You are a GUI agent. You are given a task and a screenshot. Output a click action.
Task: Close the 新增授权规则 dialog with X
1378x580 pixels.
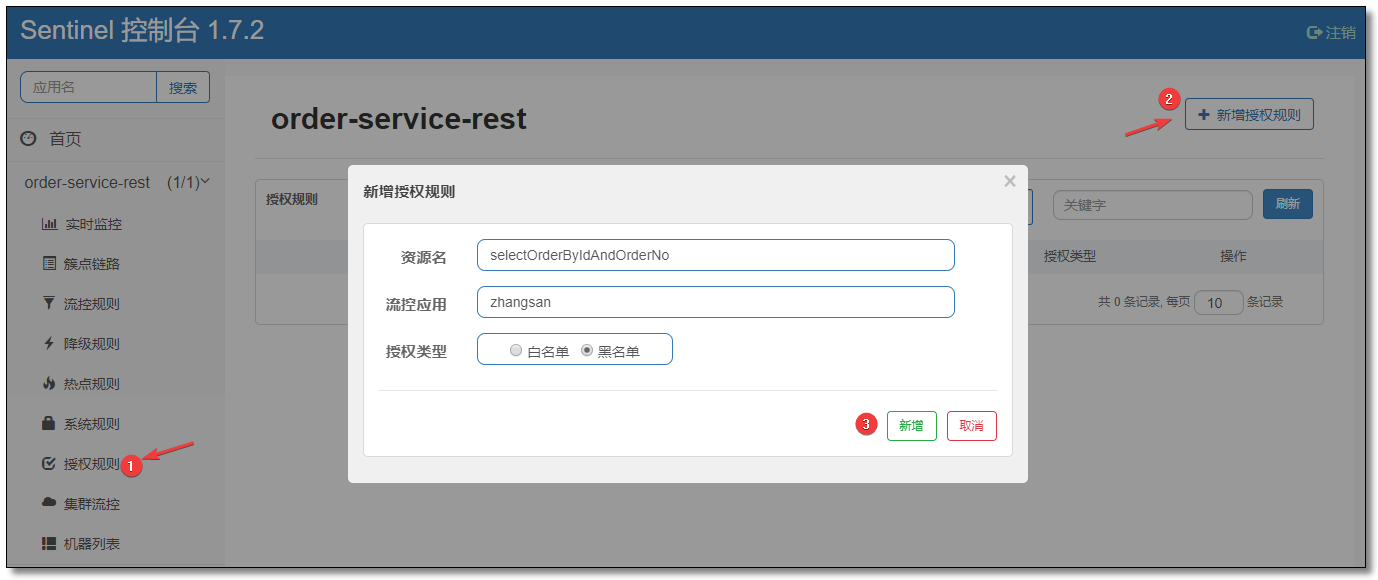click(1010, 181)
